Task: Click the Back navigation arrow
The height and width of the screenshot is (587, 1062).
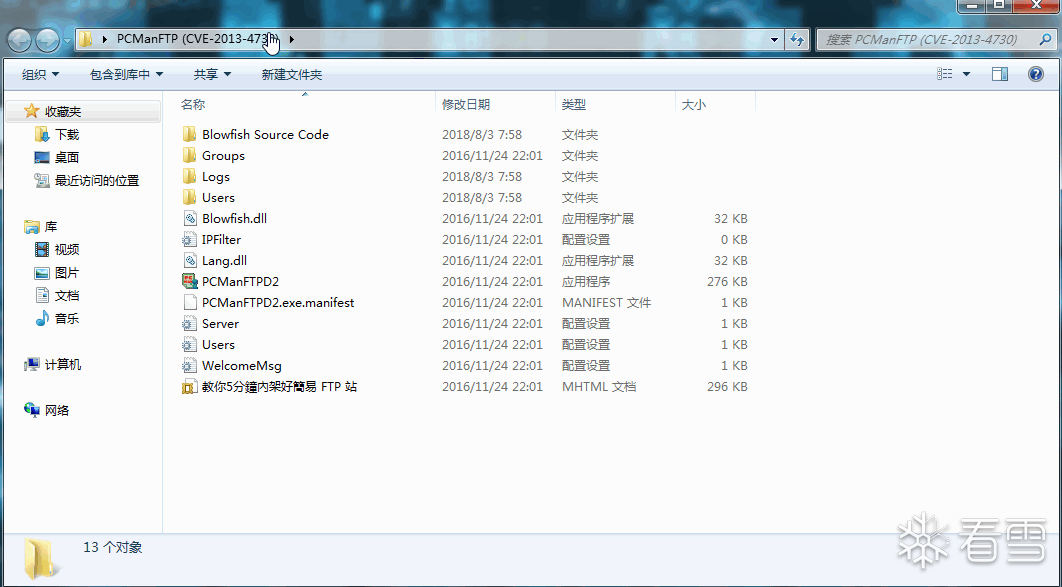Action: pyautogui.click(x=20, y=41)
